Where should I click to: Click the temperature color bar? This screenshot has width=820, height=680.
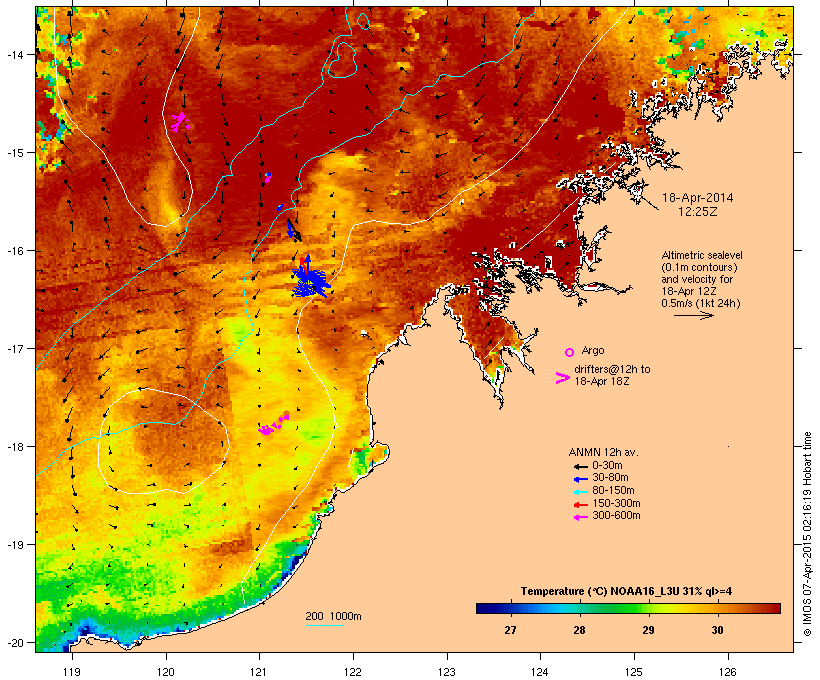tap(628, 608)
